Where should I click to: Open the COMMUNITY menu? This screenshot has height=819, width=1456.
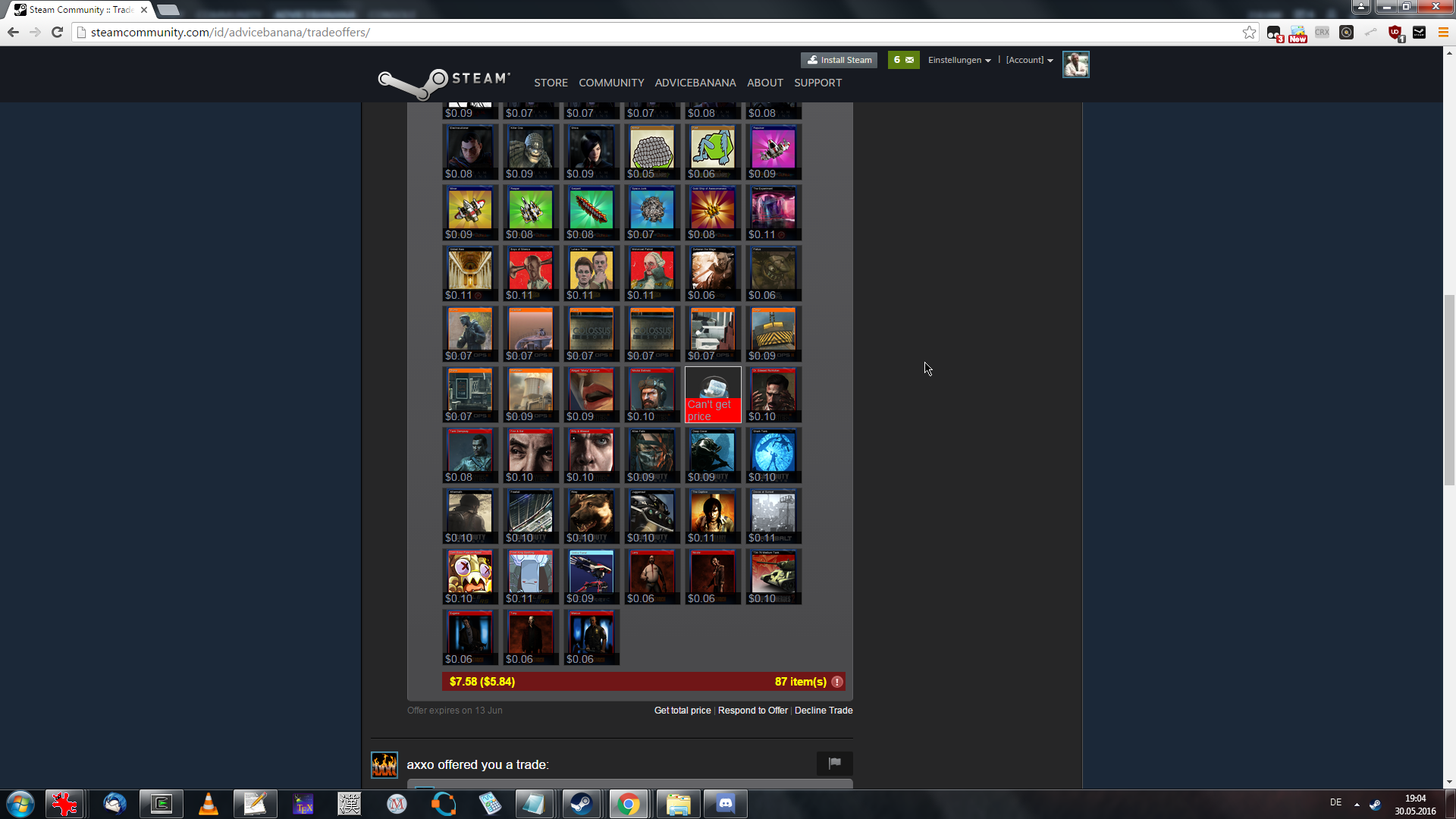(x=611, y=83)
